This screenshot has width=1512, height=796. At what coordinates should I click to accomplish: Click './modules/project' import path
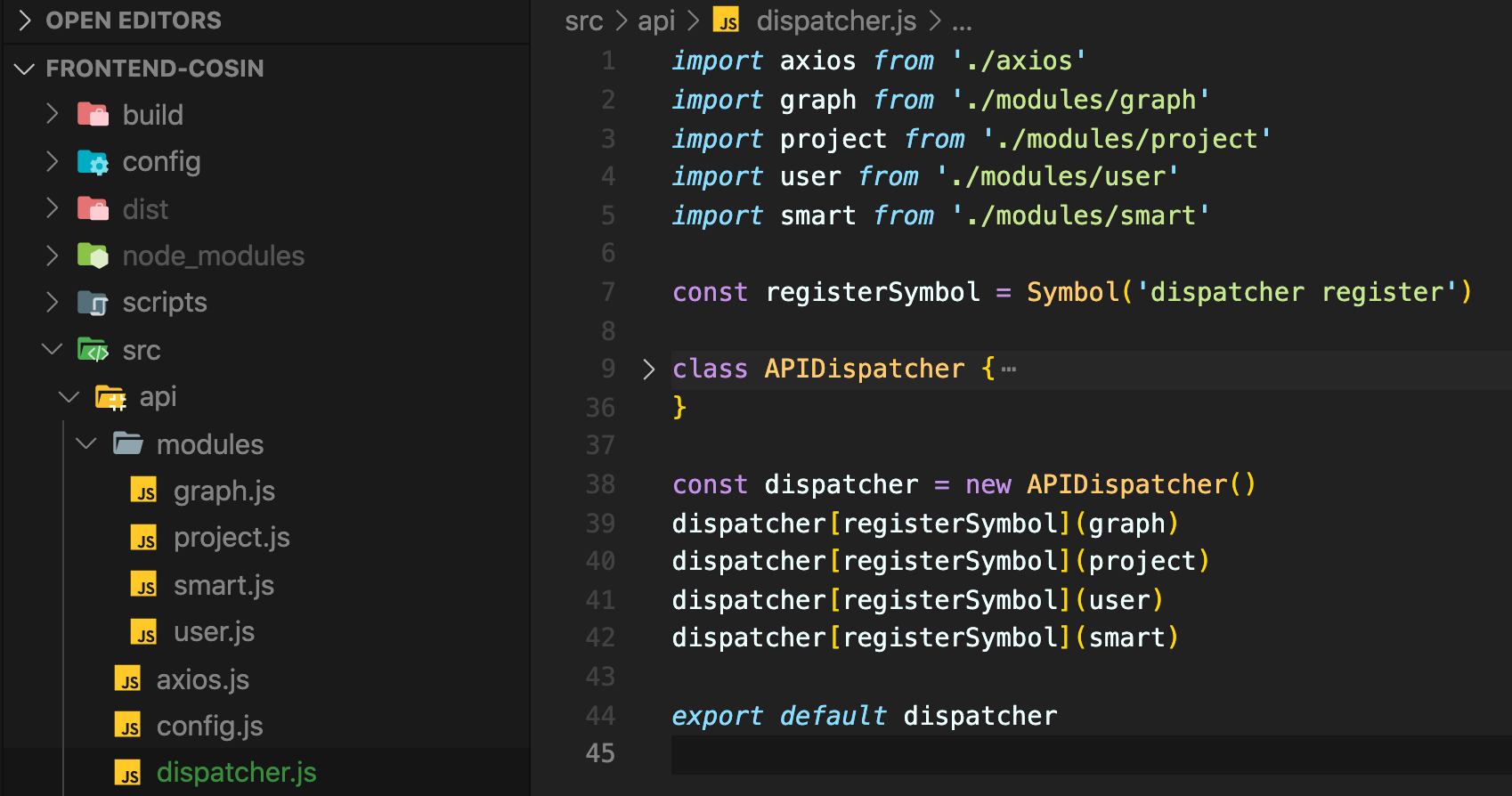click(x=1127, y=139)
